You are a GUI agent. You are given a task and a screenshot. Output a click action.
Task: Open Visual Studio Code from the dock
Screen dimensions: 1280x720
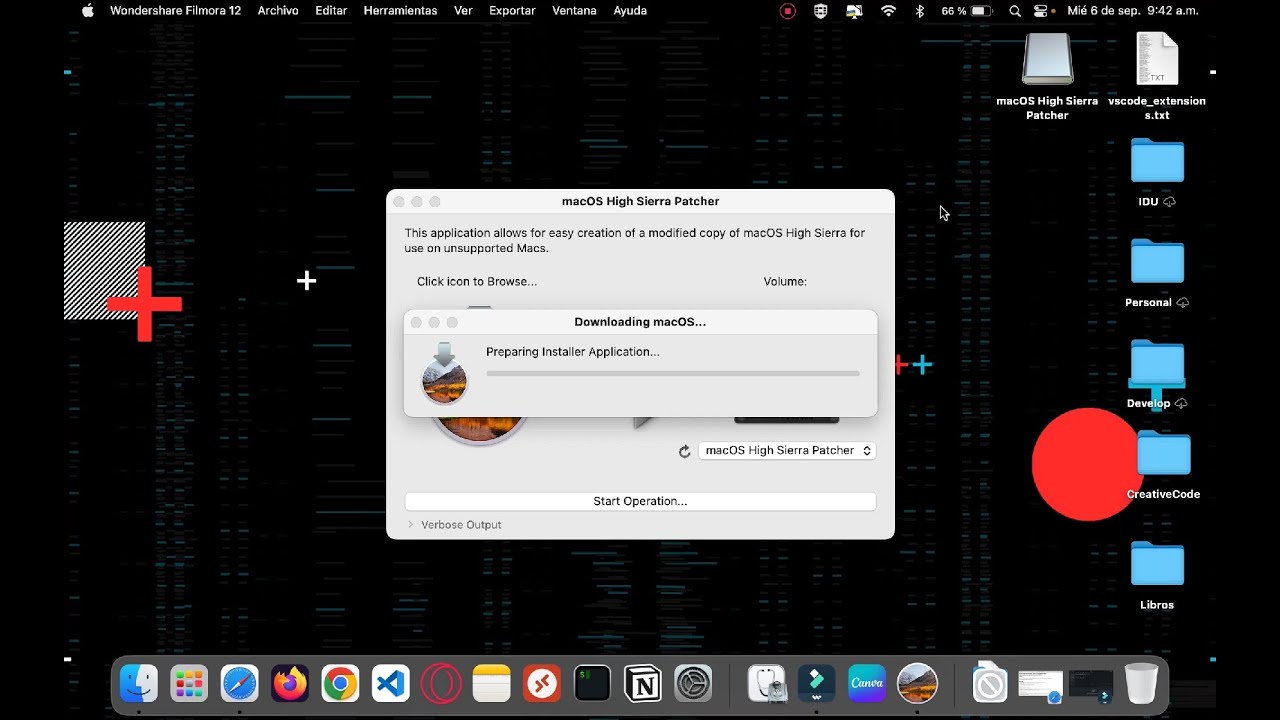point(391,684)
